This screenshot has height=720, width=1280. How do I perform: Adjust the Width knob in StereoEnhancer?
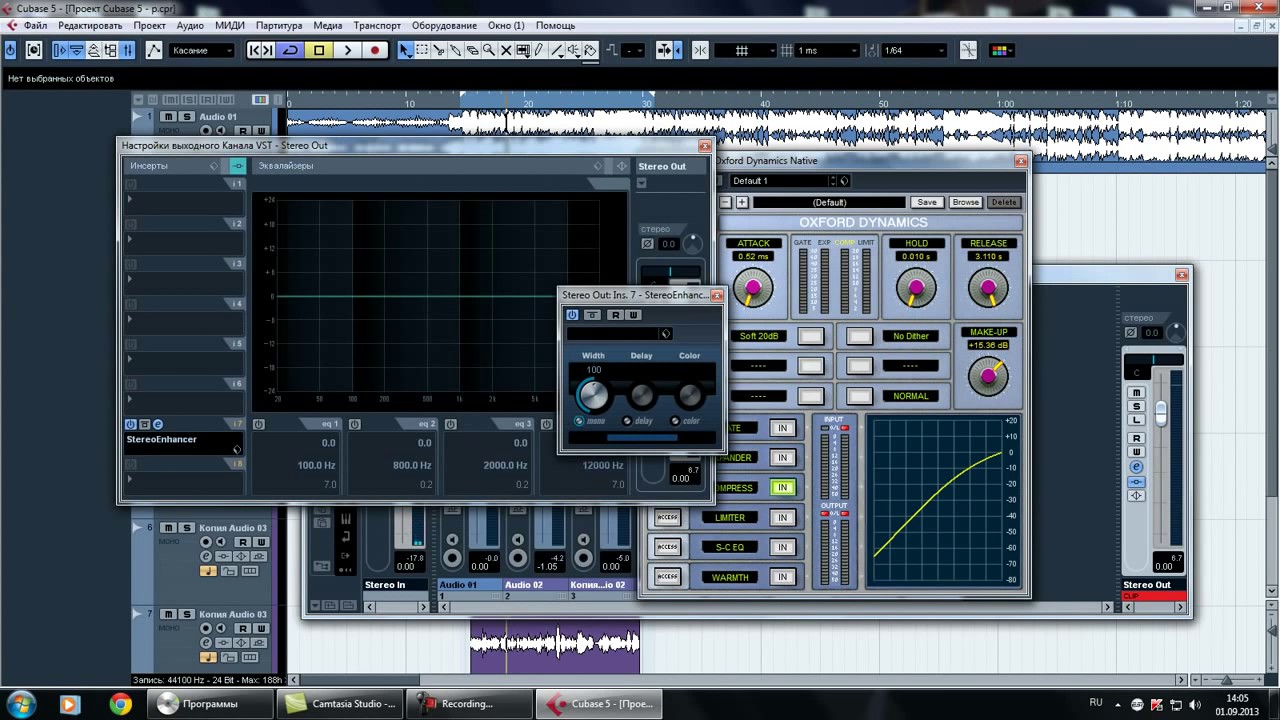(593, 396)
